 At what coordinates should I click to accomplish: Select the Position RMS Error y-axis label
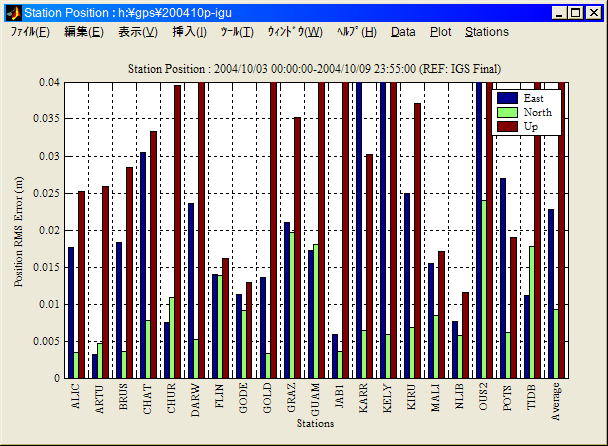click(x=20, y=229)
